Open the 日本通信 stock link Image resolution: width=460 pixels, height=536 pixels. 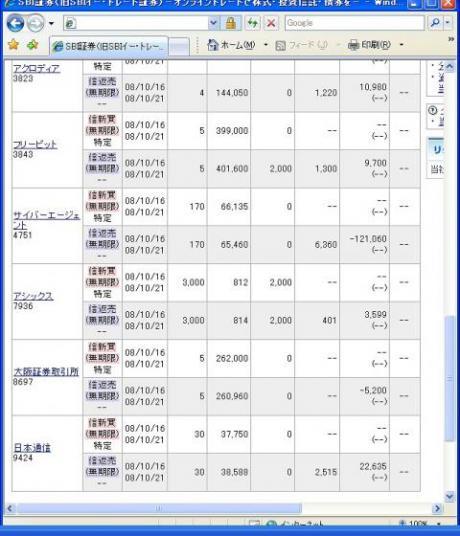tap(32, 447)
